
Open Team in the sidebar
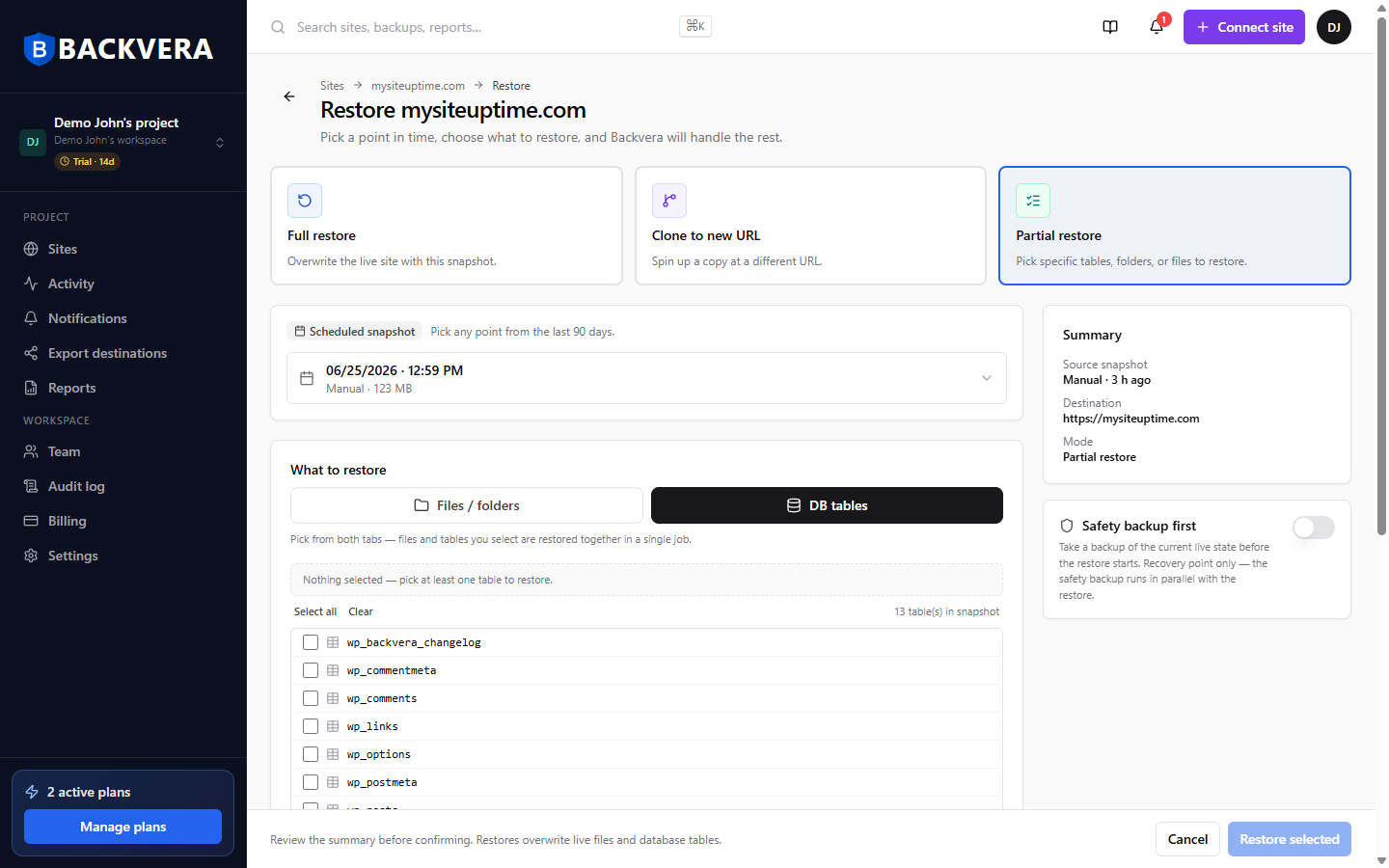pos(123,451)
